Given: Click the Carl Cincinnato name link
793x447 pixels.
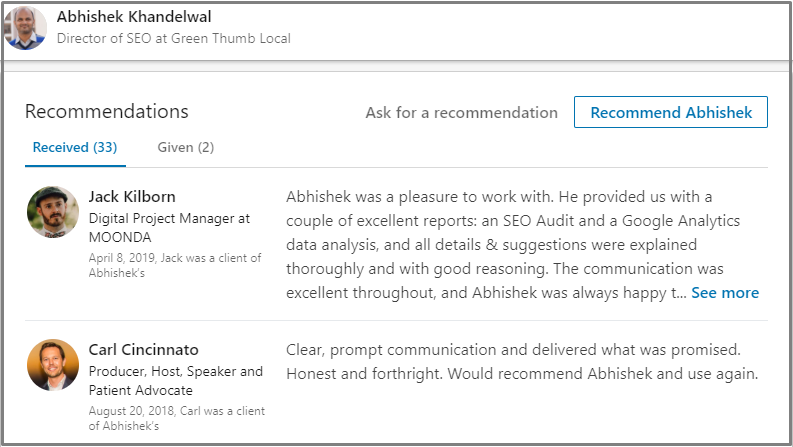Looking at the screenshot, I should tap(143, 350).
